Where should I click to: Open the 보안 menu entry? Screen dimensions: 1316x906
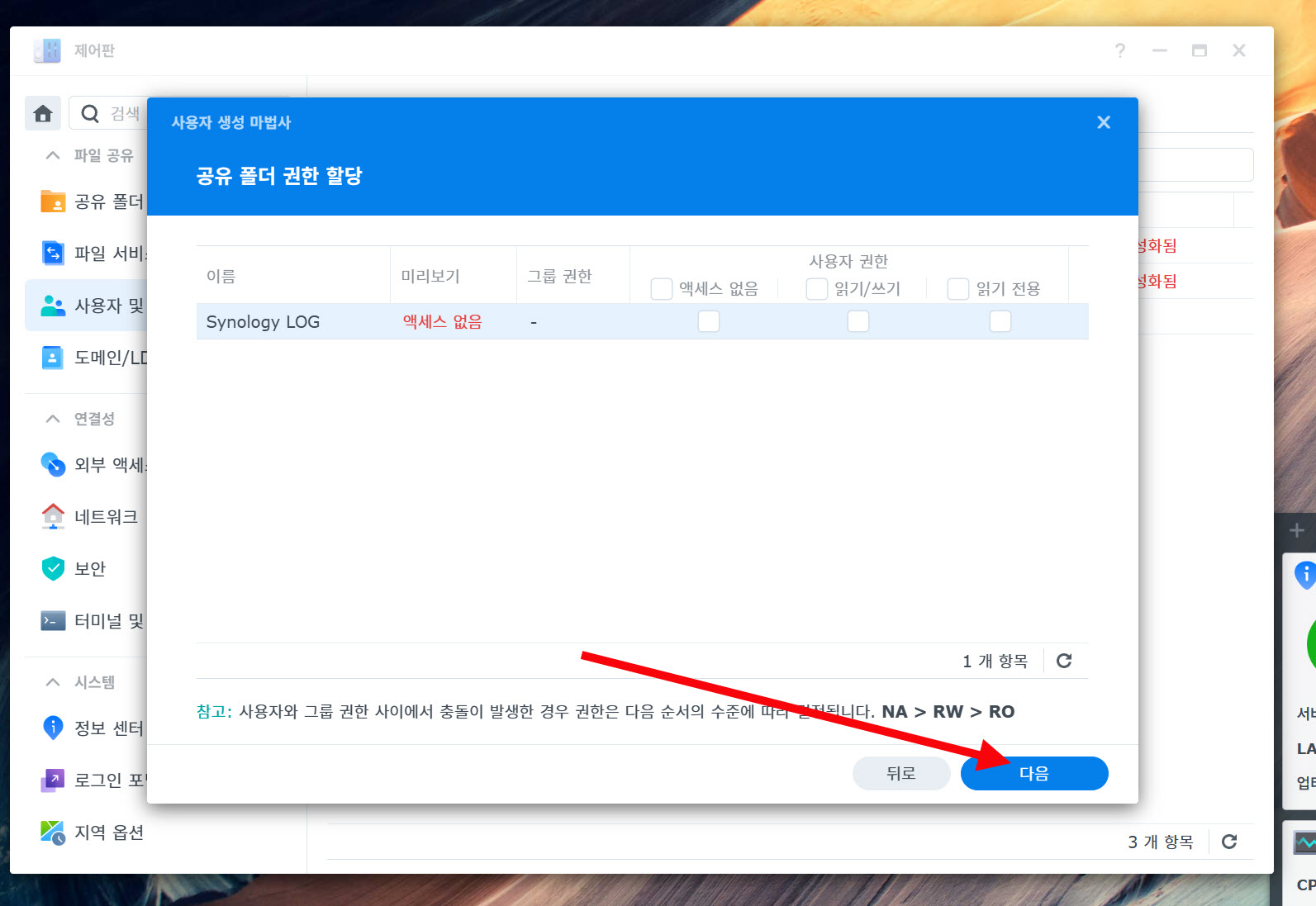90,568
